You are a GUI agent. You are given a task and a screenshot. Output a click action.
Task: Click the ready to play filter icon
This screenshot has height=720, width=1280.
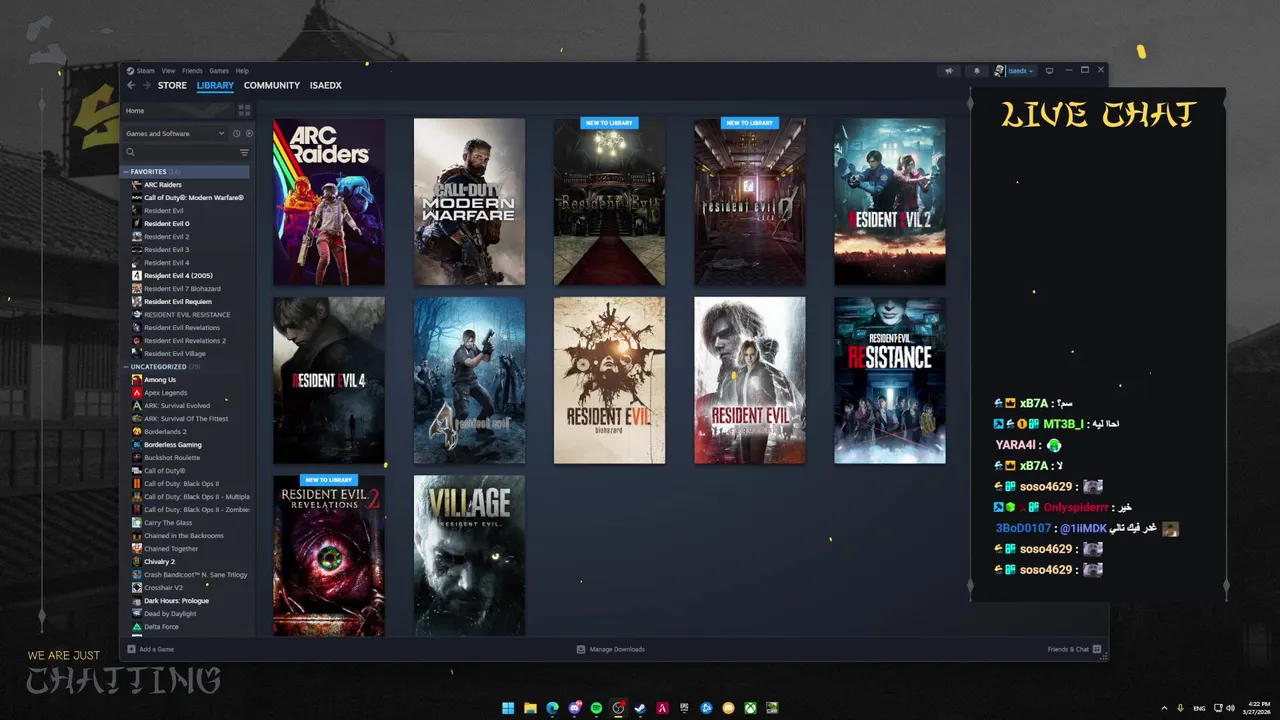point(249,133)
